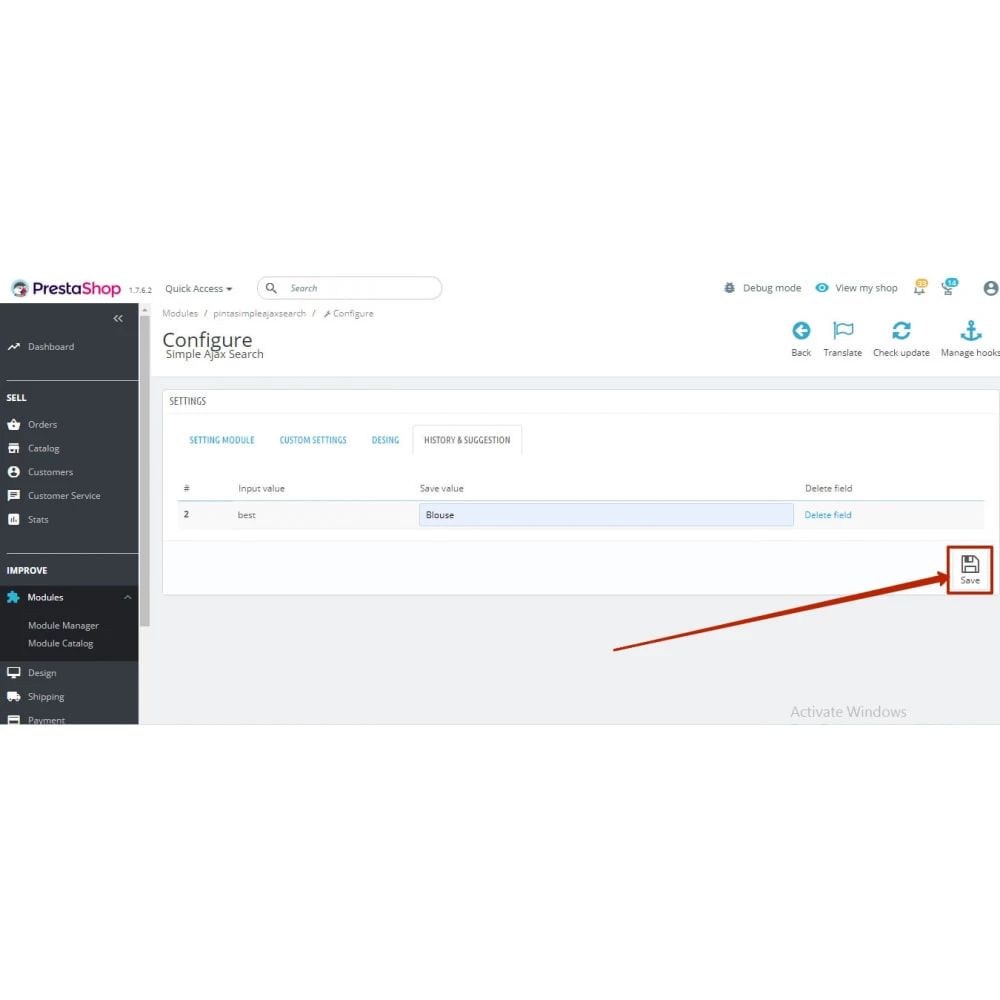Click Delete field link for row 2
The height and width of the screenshot is (1000, 1000).
click(x=828, y=515)
